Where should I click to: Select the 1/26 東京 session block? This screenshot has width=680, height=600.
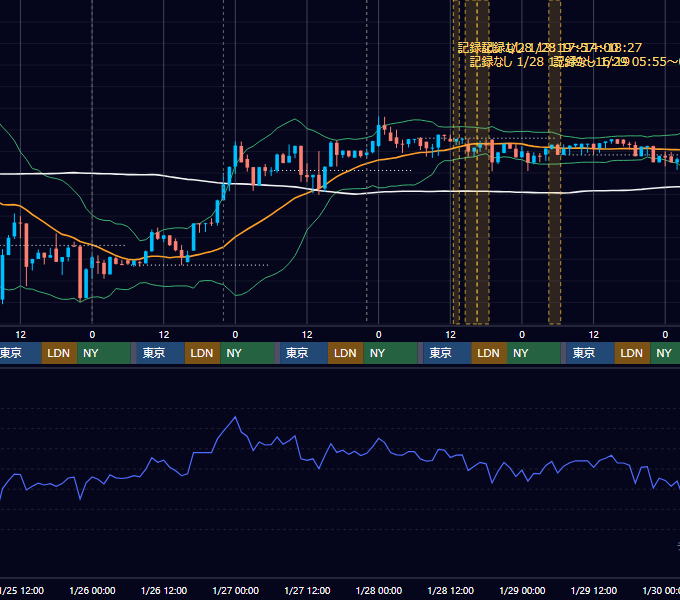160,353
